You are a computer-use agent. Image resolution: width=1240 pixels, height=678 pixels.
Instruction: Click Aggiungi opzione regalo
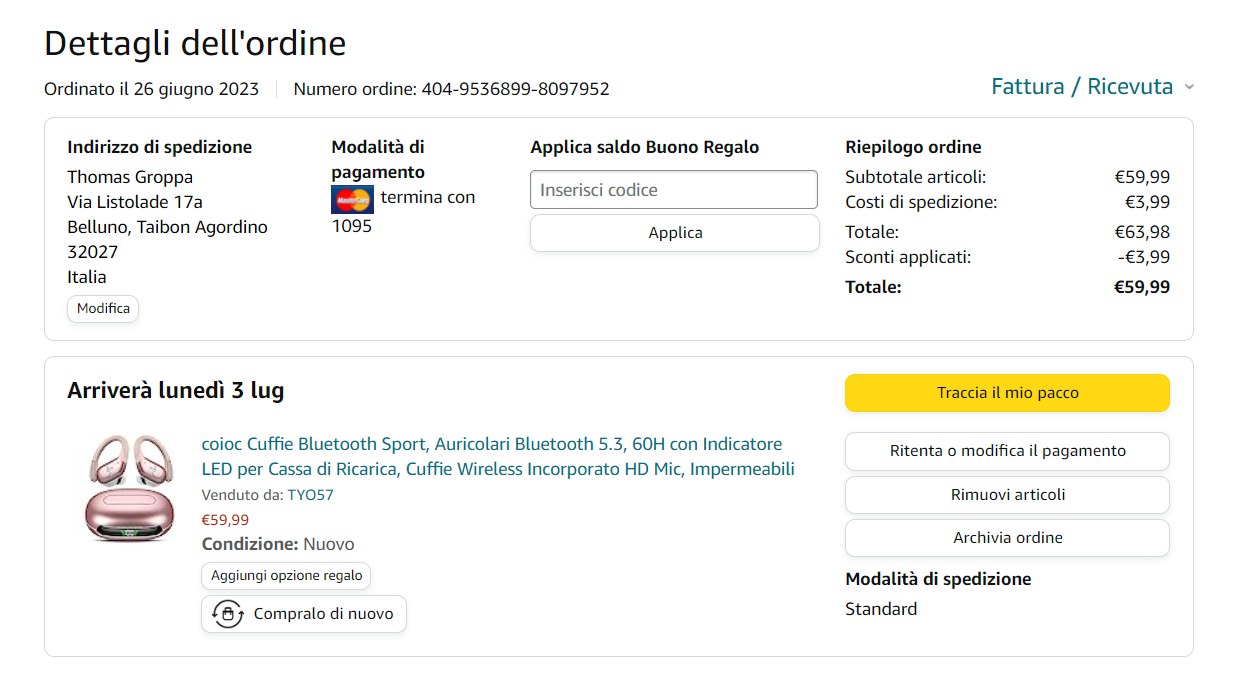point(287,576)
